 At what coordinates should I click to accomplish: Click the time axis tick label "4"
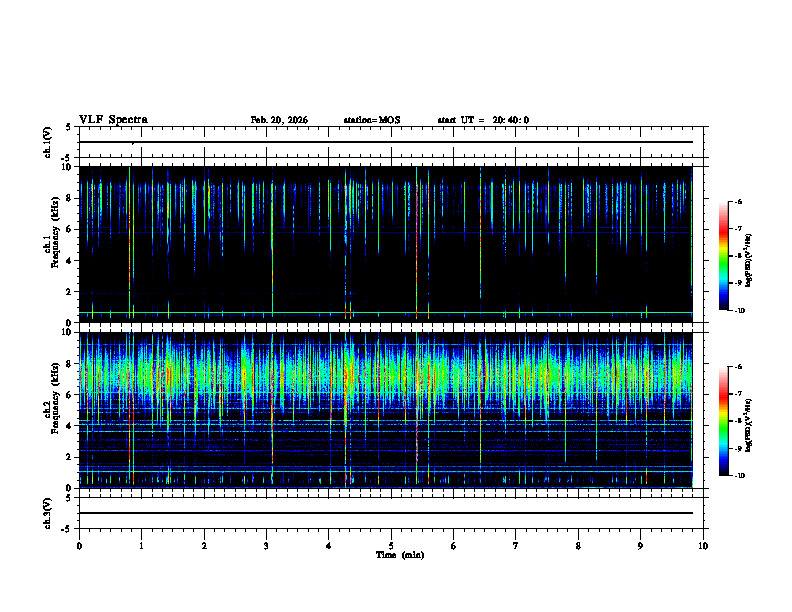(x=329, y=546)
